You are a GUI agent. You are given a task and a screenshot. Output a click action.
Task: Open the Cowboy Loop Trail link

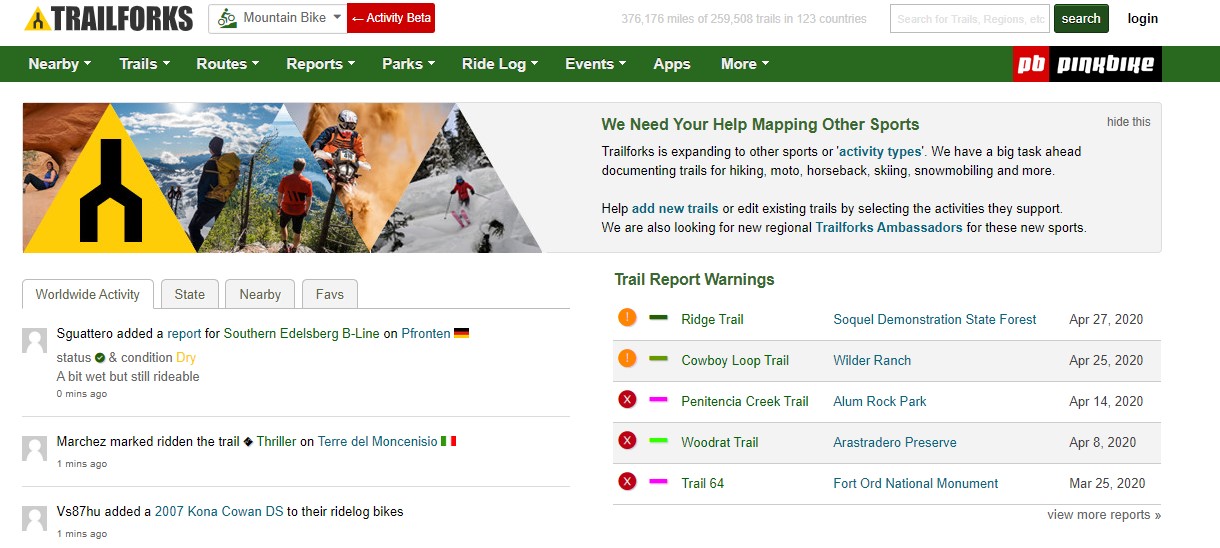coord(735,361)
